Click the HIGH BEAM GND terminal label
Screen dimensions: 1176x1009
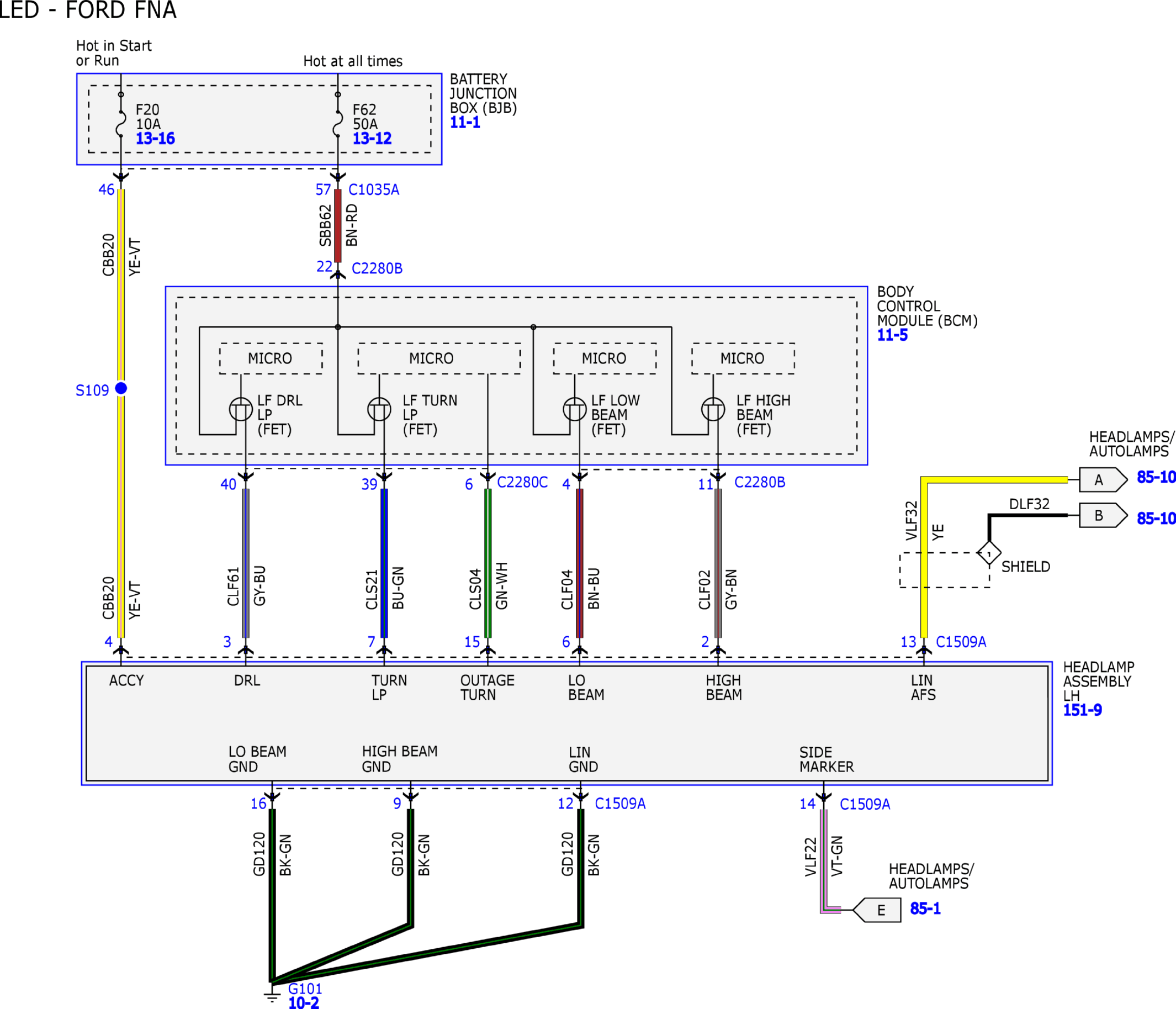coord(400,759)
